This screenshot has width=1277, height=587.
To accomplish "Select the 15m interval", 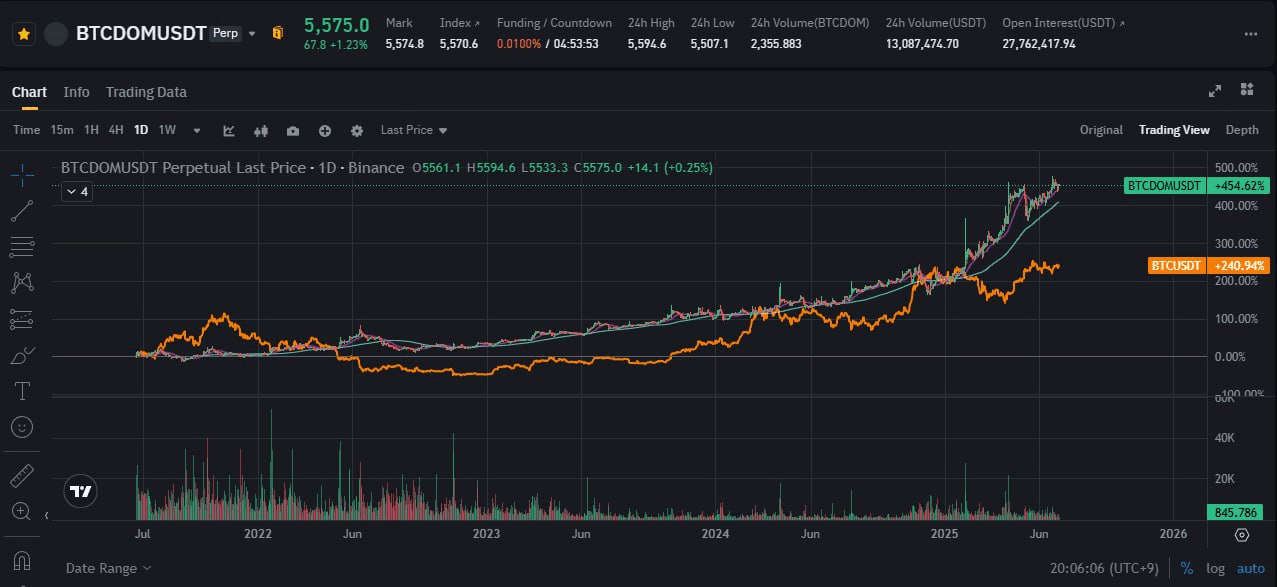I will tap(62, 130).
